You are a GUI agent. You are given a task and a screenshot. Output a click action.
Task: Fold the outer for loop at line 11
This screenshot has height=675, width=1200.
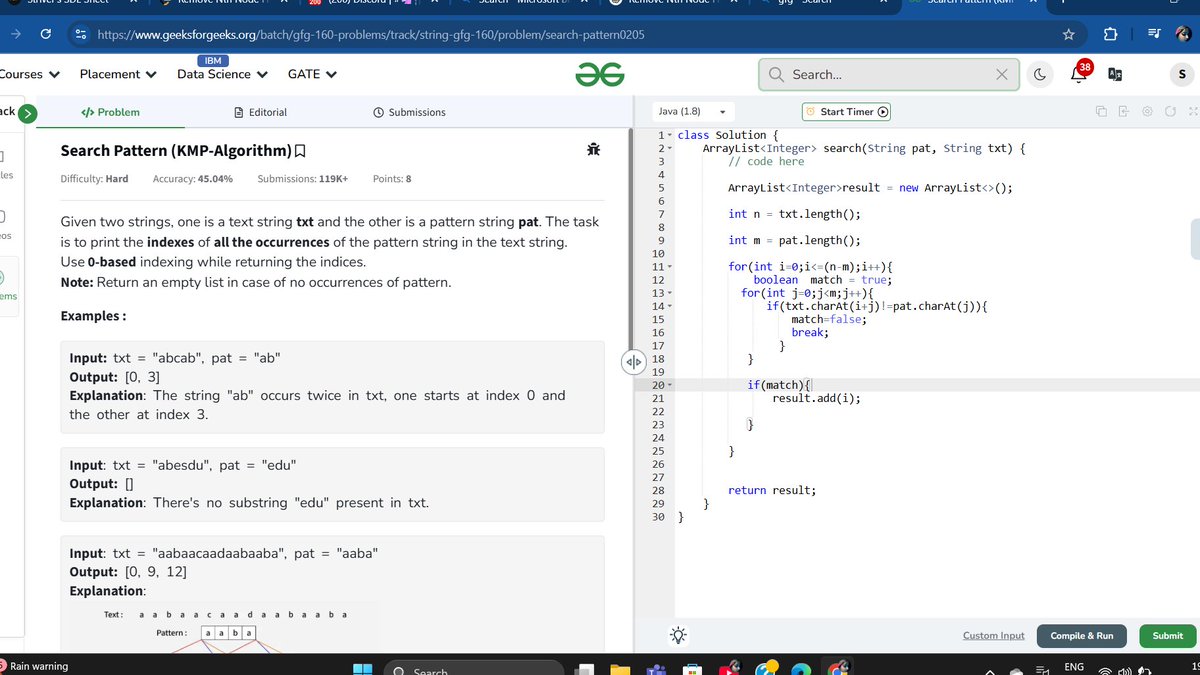tap(670, 267)
